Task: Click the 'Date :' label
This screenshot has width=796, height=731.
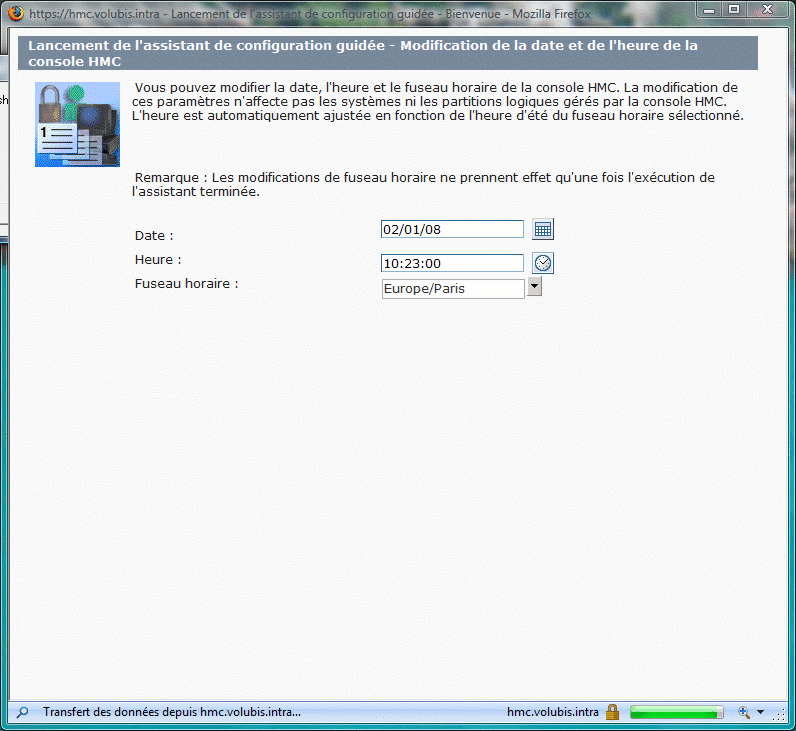Action: [154, 236]
